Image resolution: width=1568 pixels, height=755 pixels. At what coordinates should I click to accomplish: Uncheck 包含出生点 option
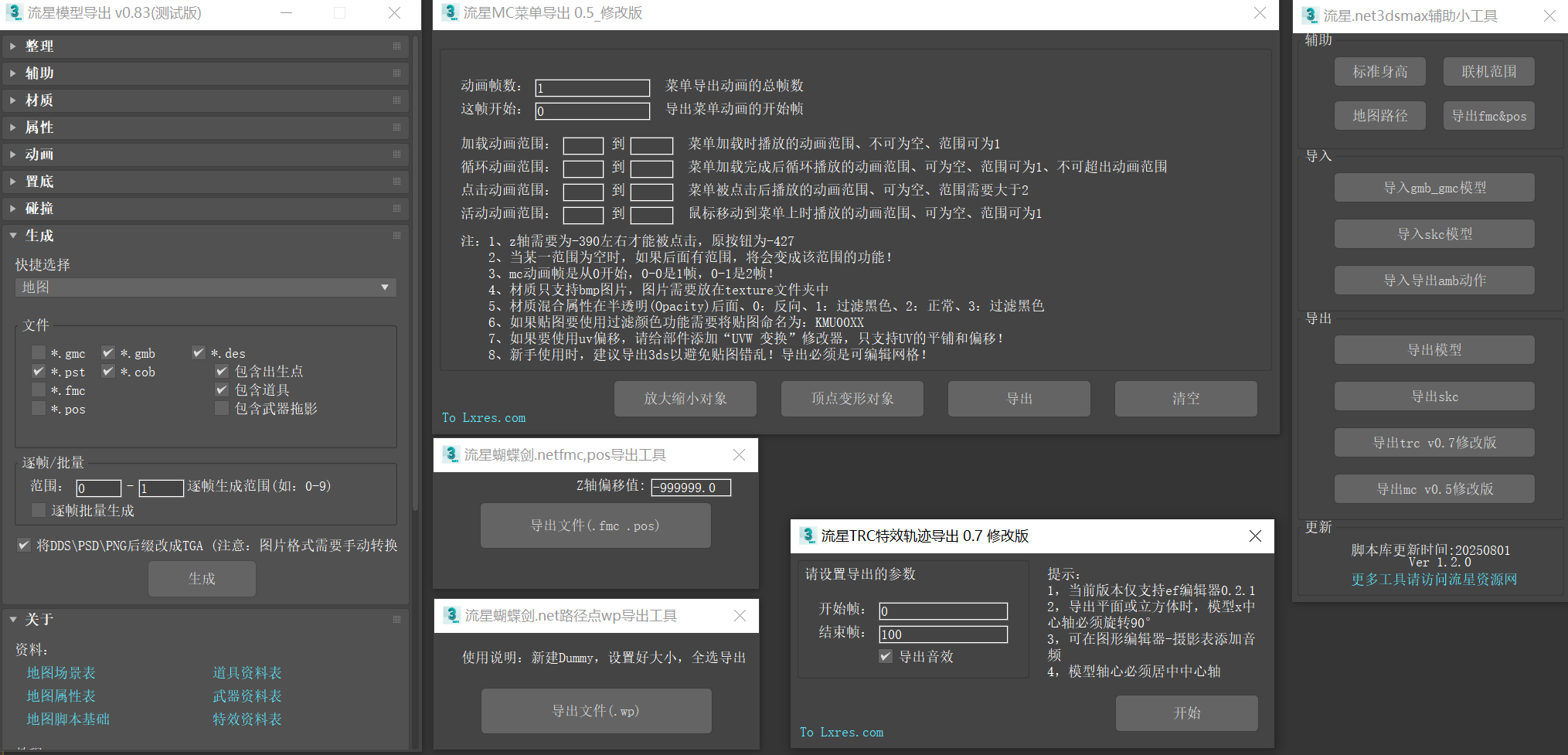tap(222, 372)
